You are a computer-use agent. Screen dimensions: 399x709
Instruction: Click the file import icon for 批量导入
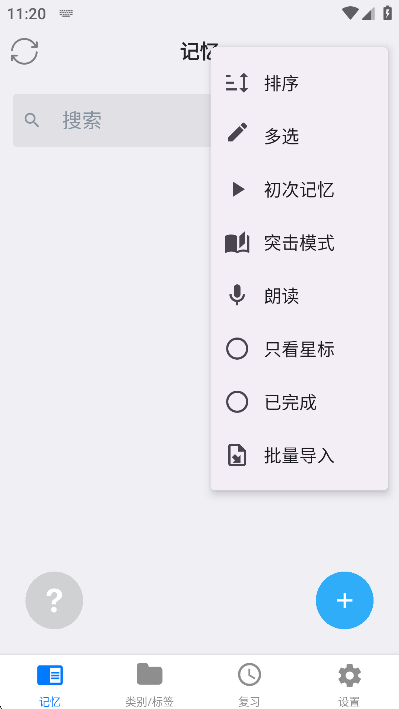(237, 455)
